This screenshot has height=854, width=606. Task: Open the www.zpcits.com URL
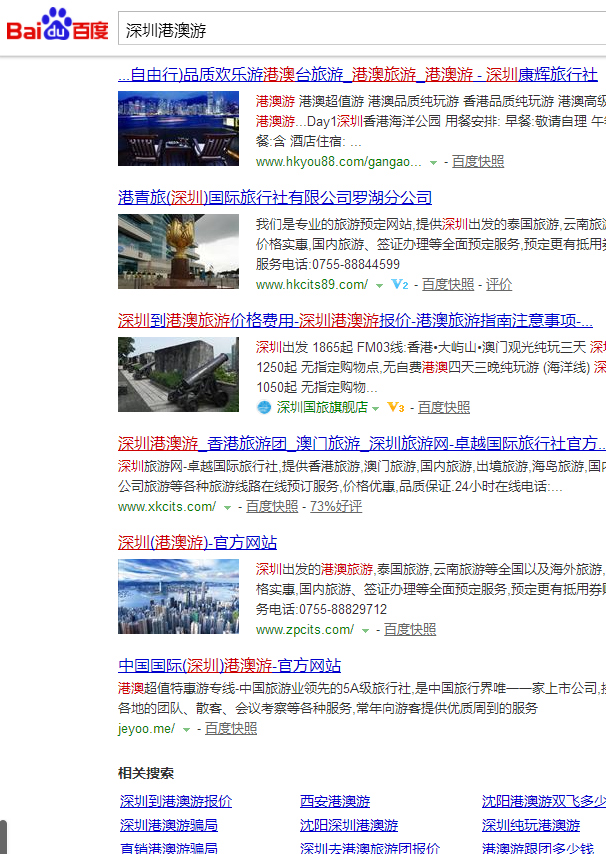[x=305, y=630]
